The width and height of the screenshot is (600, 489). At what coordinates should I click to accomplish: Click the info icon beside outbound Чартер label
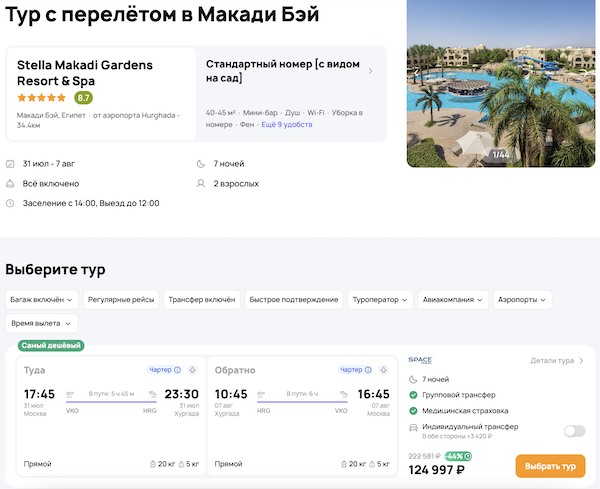178,370
